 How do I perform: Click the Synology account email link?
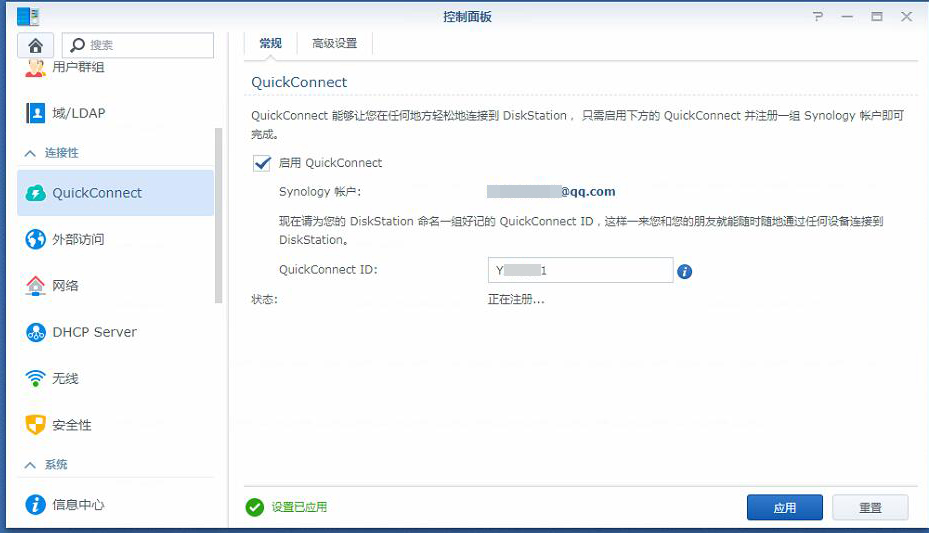coord(551,191)
